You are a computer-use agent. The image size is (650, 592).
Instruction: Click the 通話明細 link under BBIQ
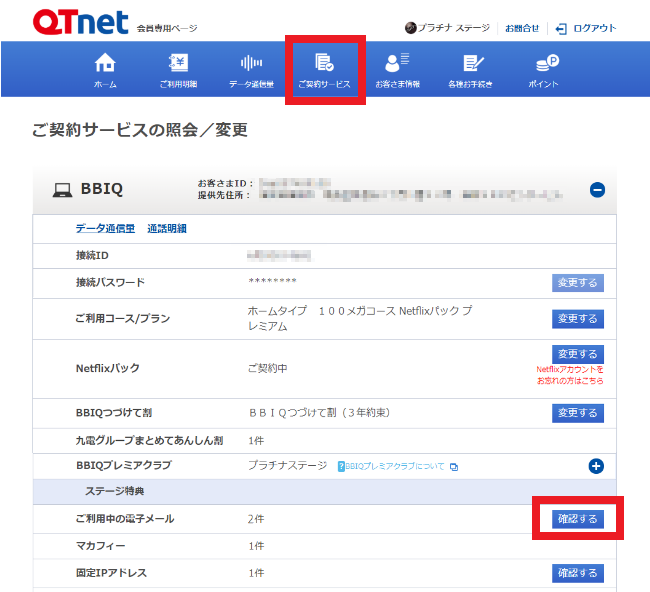167,229
